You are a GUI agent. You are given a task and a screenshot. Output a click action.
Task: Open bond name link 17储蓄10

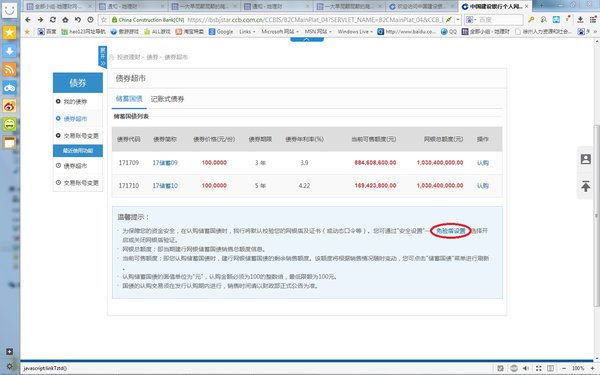(x=165, y=186)
